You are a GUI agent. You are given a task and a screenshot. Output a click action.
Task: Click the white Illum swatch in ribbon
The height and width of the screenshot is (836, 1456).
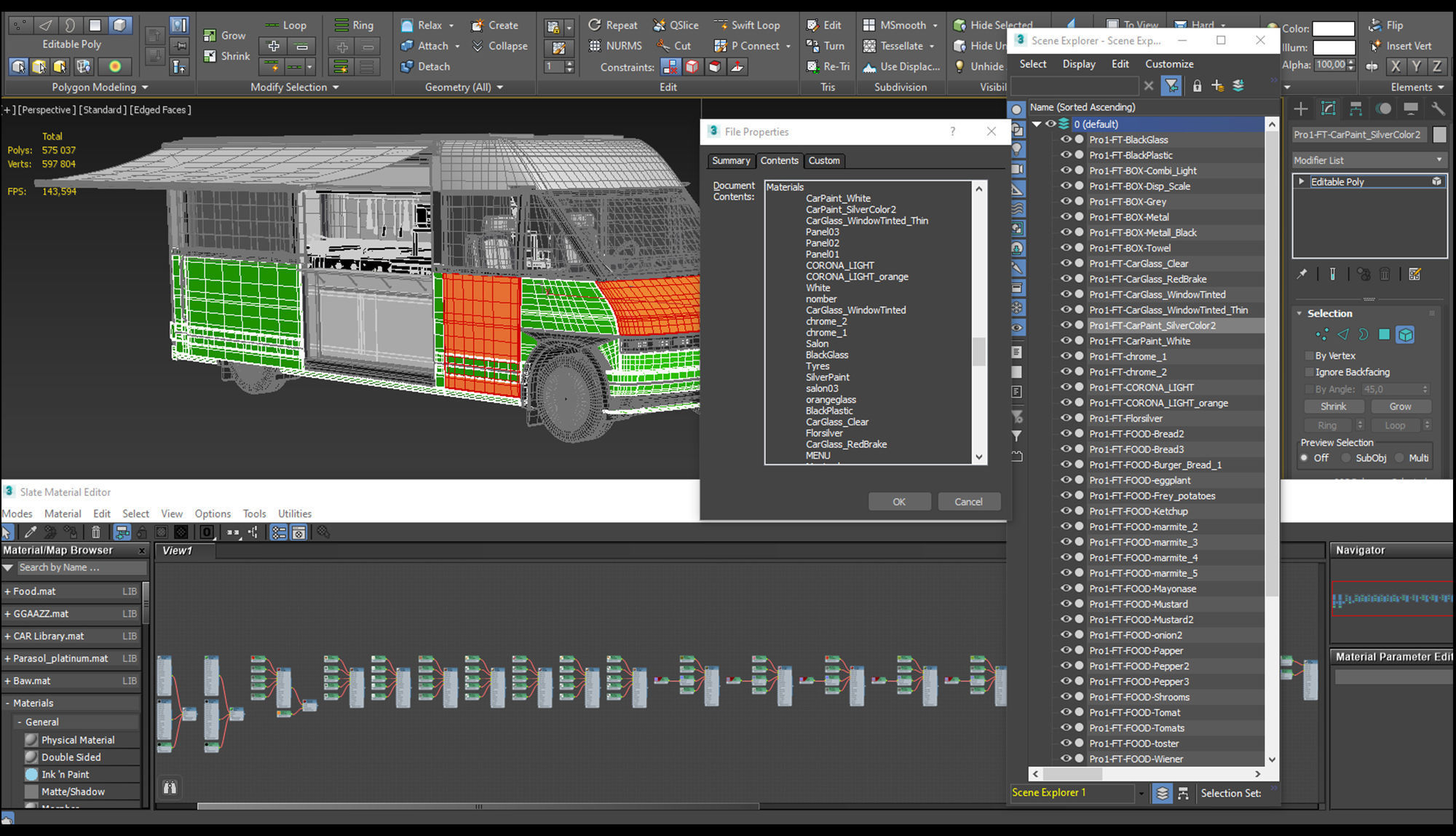1334,47
